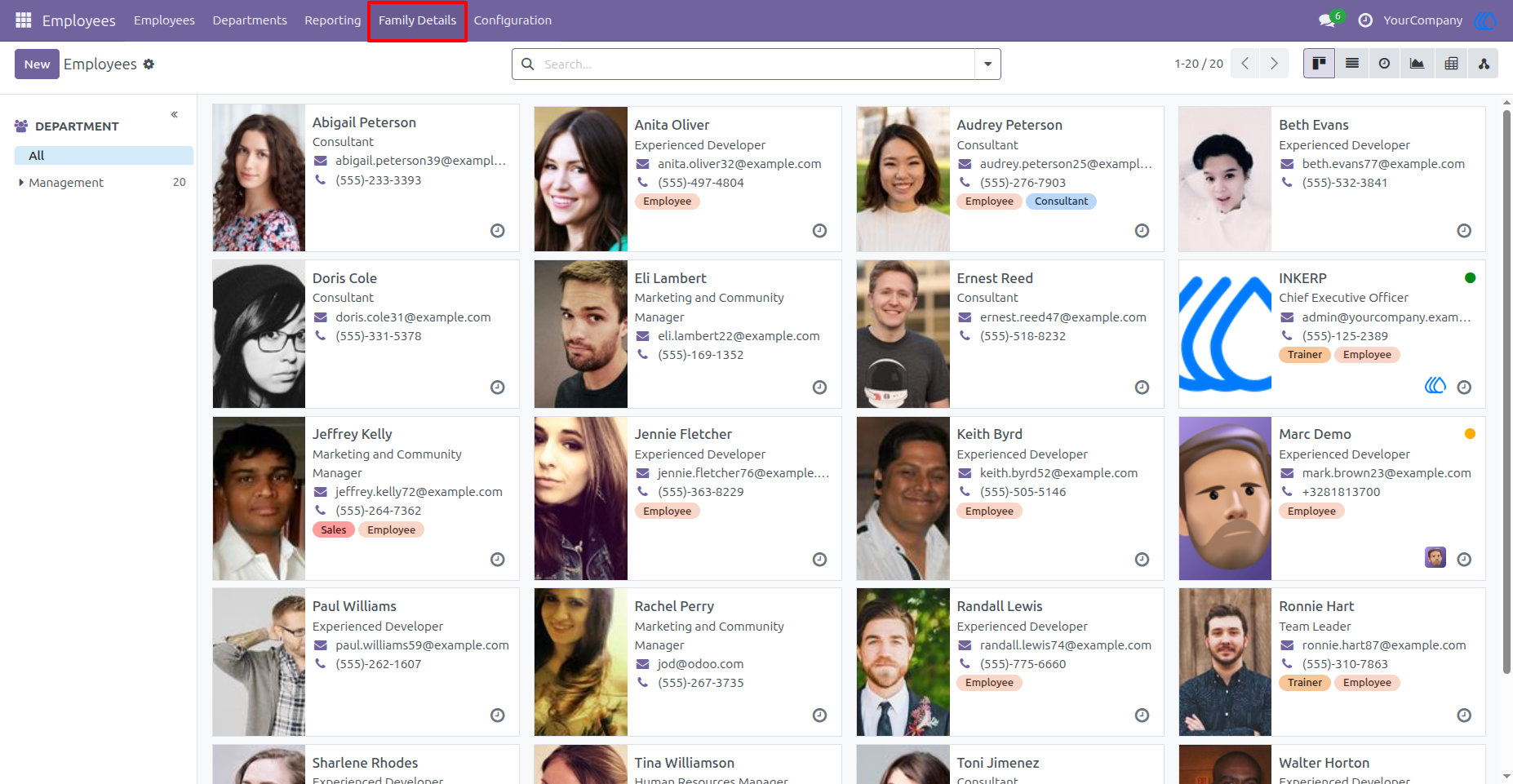Switch to Activity view
Image resolution: width=1513 pixels, height=784 pixels.
[x=1385, y=64]
